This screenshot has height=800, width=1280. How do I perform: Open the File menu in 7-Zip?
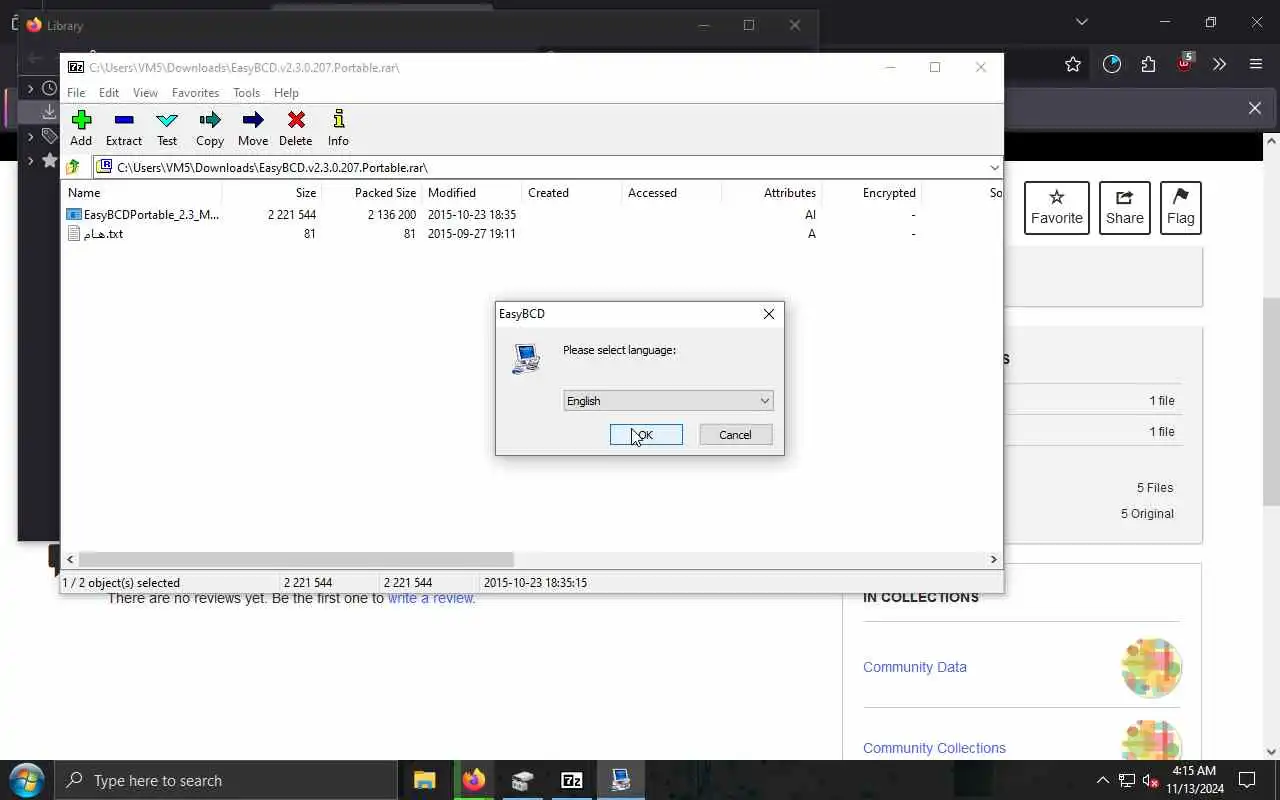[76, 93]
